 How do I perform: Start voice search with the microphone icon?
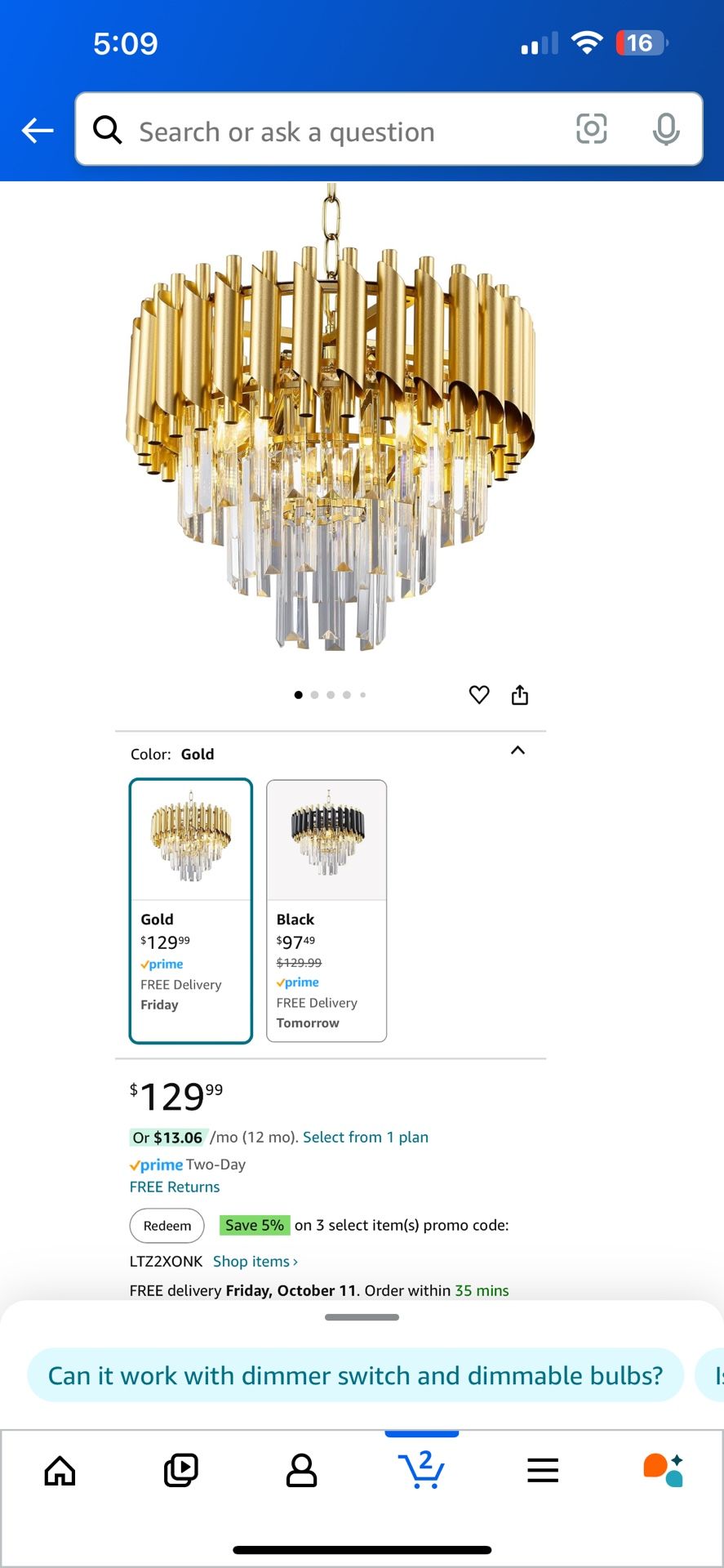pos(666,130)
